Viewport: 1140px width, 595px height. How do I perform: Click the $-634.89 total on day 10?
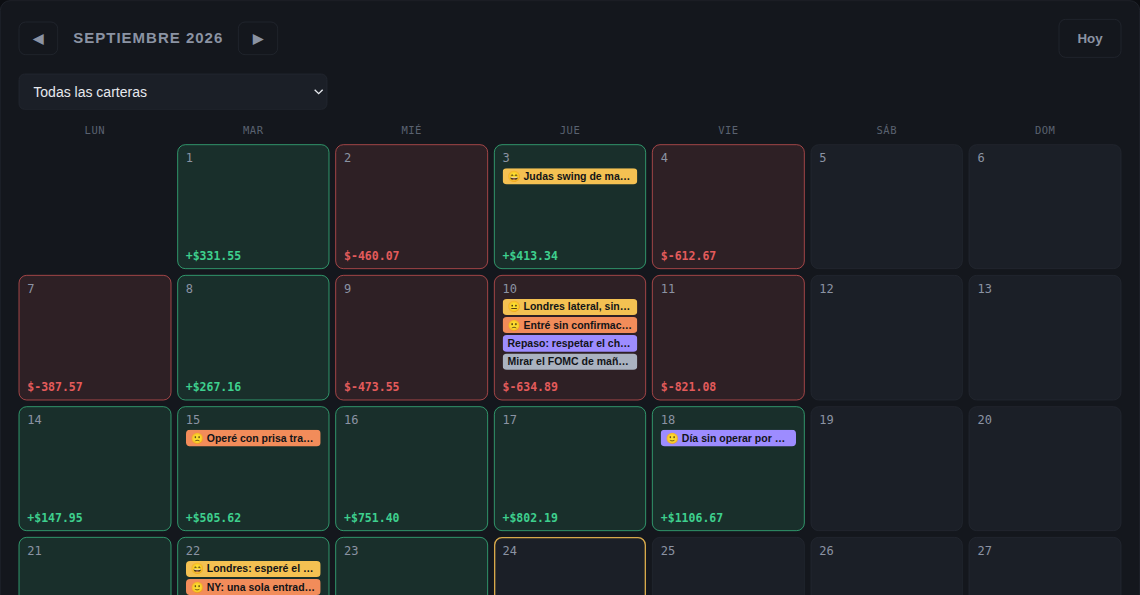(530, 387)
